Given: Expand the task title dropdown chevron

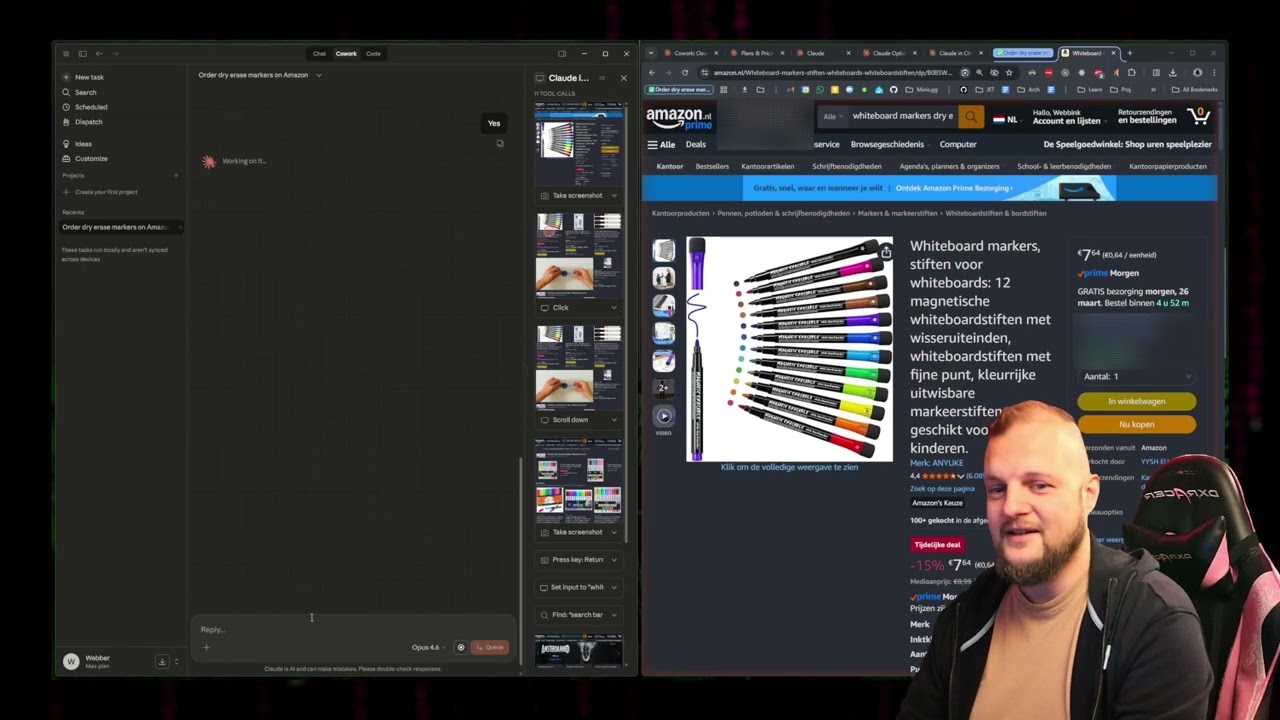Looking at the screenshot, I should tap(319, 75).
